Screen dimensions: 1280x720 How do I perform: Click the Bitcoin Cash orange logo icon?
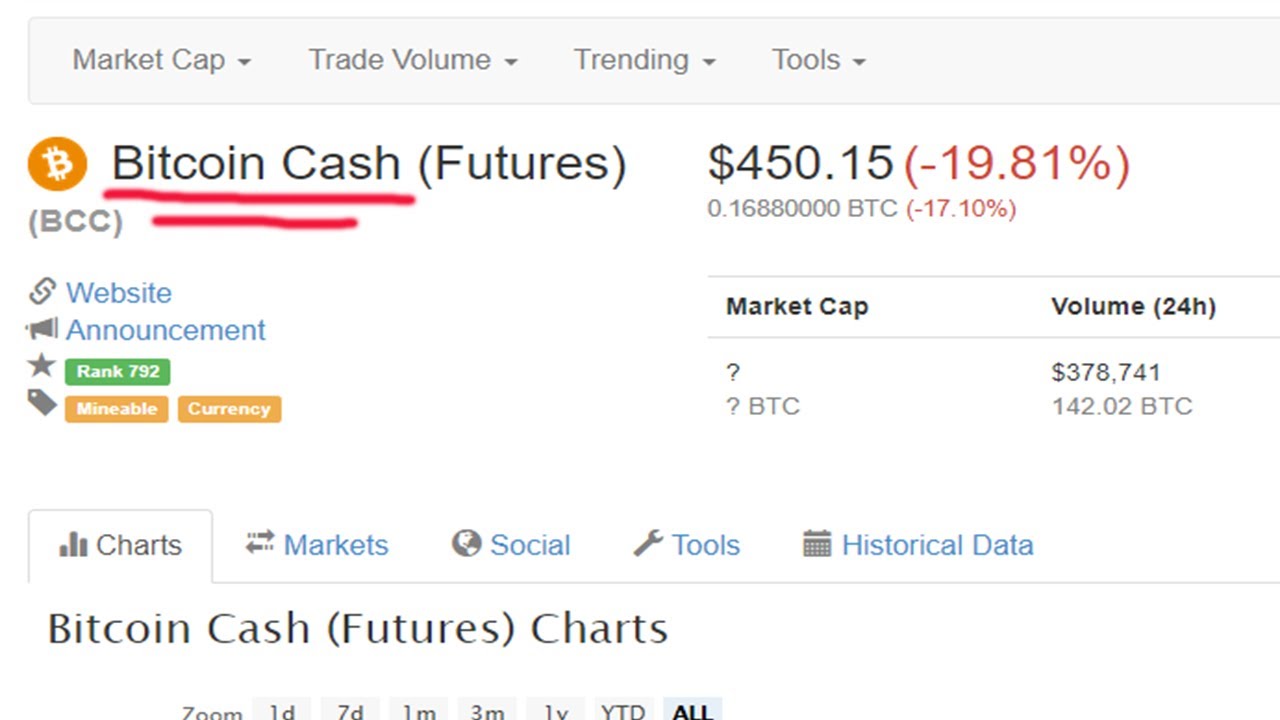coord(58,164)
